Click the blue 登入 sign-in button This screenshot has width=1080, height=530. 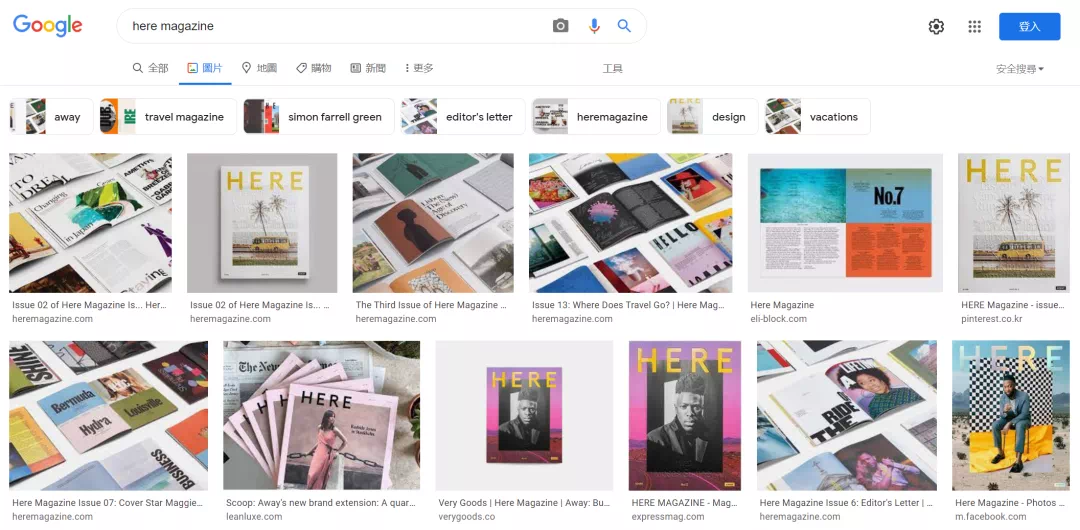pyautogui.click(x=1029, y=27)
